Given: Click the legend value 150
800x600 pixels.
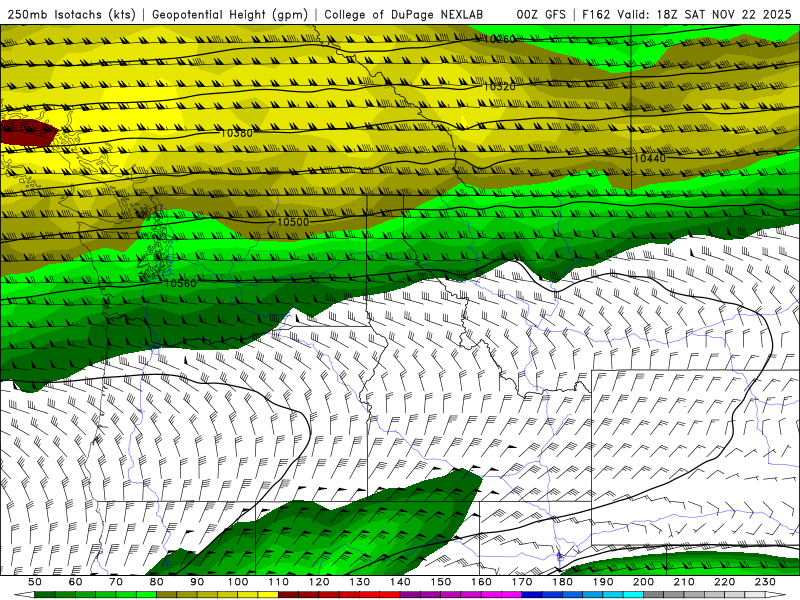Looking at the screenshot, I should 441,582.
